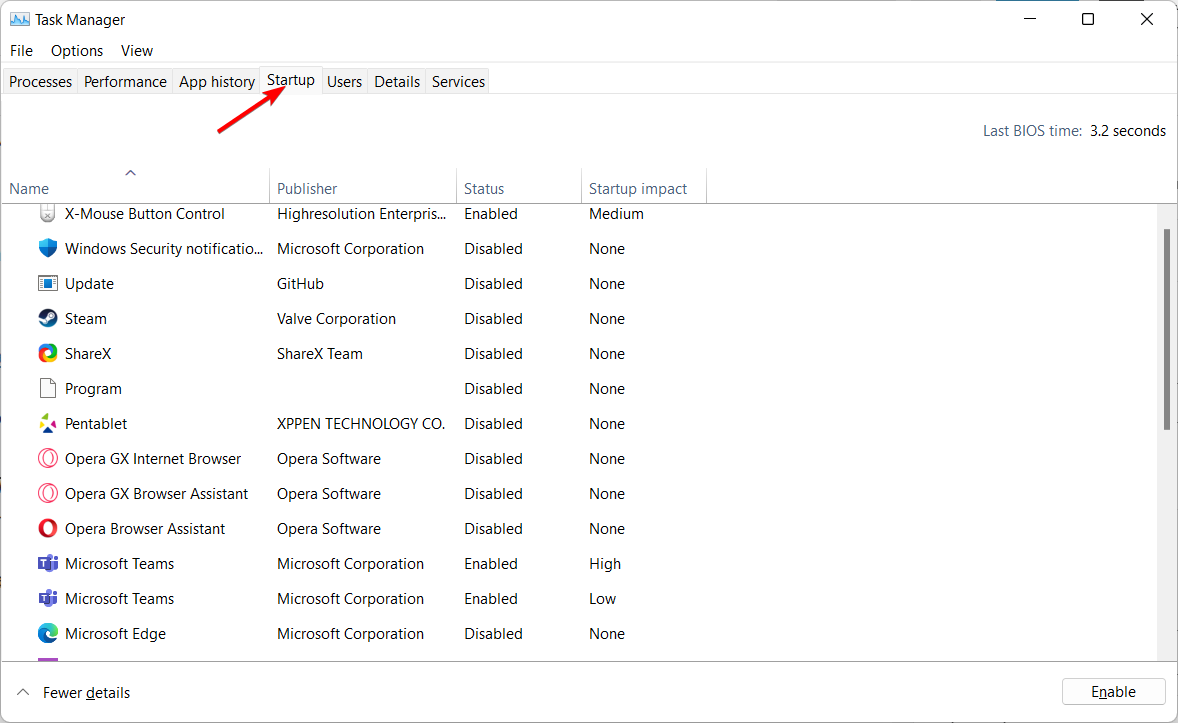Switch to the Performance tab
The width and height of the screenshot is (1178, 723).
point(125,81)
